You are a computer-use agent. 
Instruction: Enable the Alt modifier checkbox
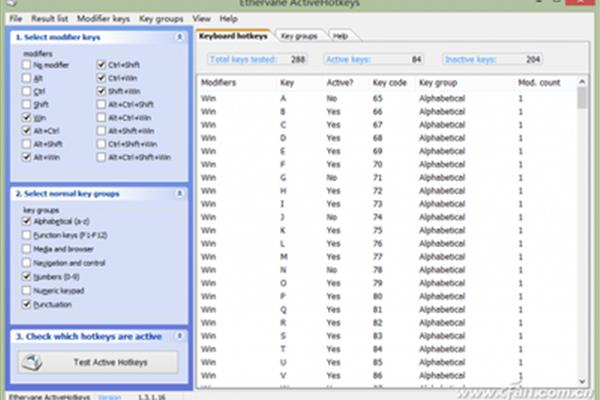tap(26, 78)
